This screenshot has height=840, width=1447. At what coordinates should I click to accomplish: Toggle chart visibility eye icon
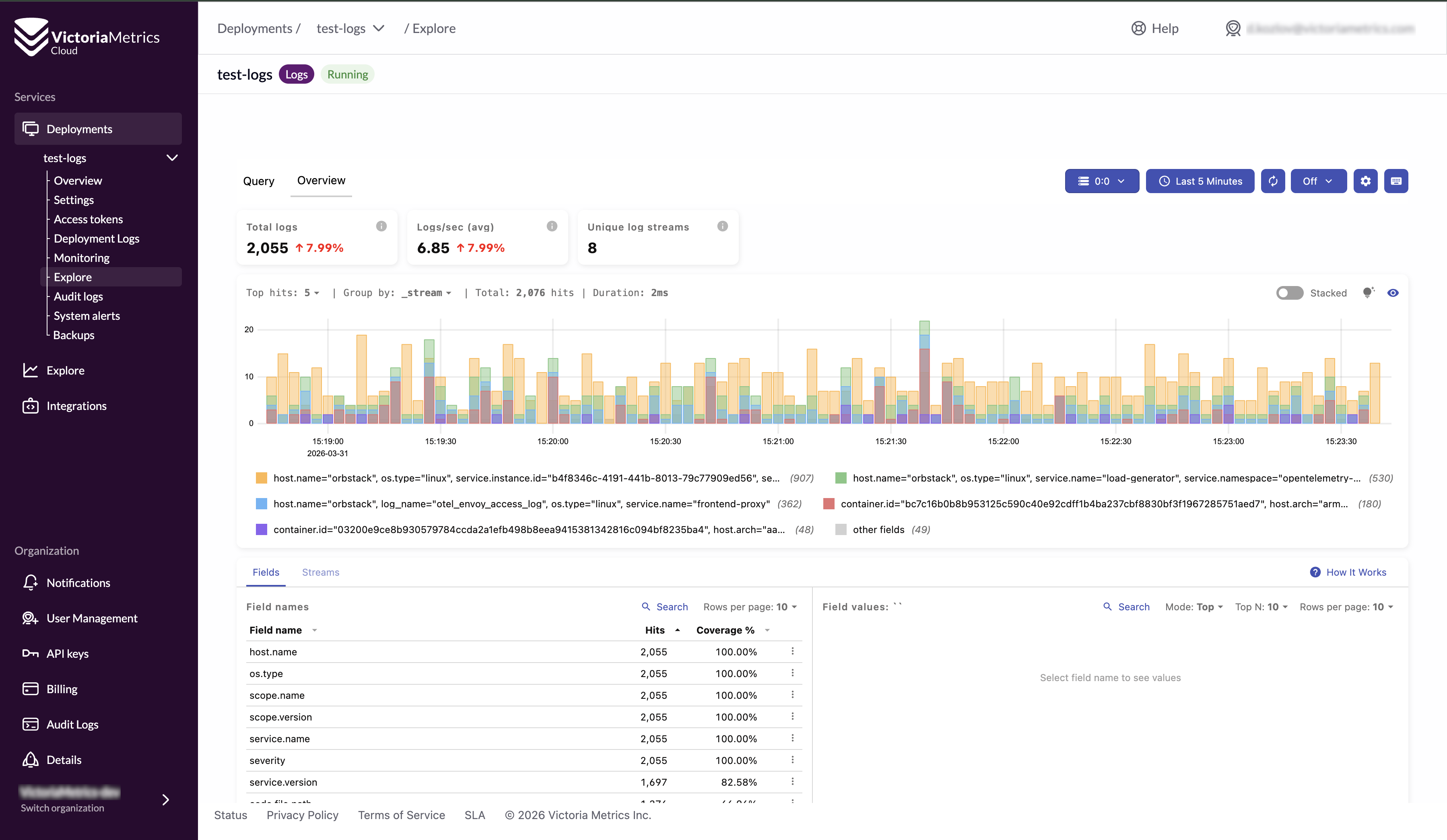pyautogui.click(x=1392, y=293)
